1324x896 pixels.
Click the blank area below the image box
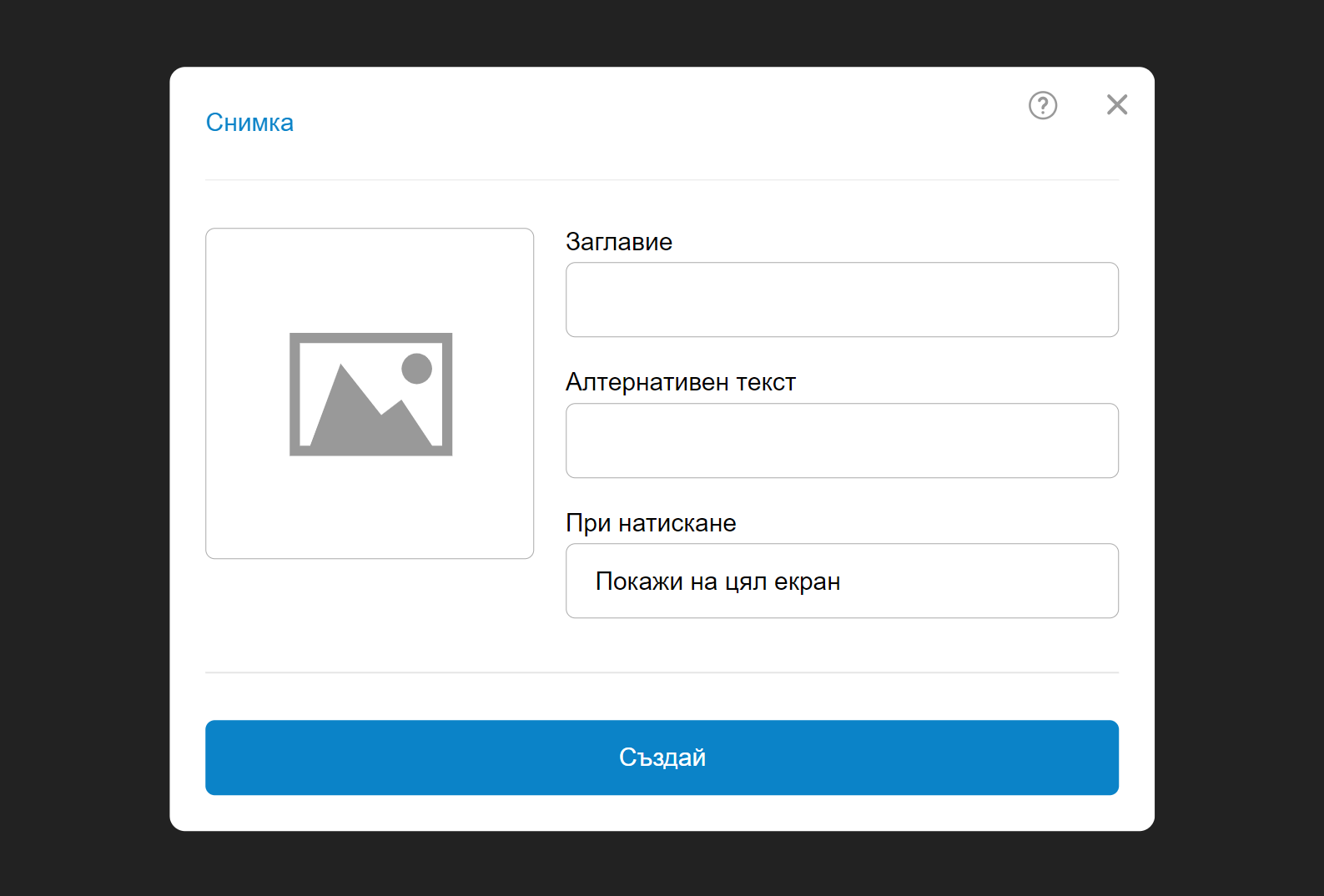[x=370, y=614]
